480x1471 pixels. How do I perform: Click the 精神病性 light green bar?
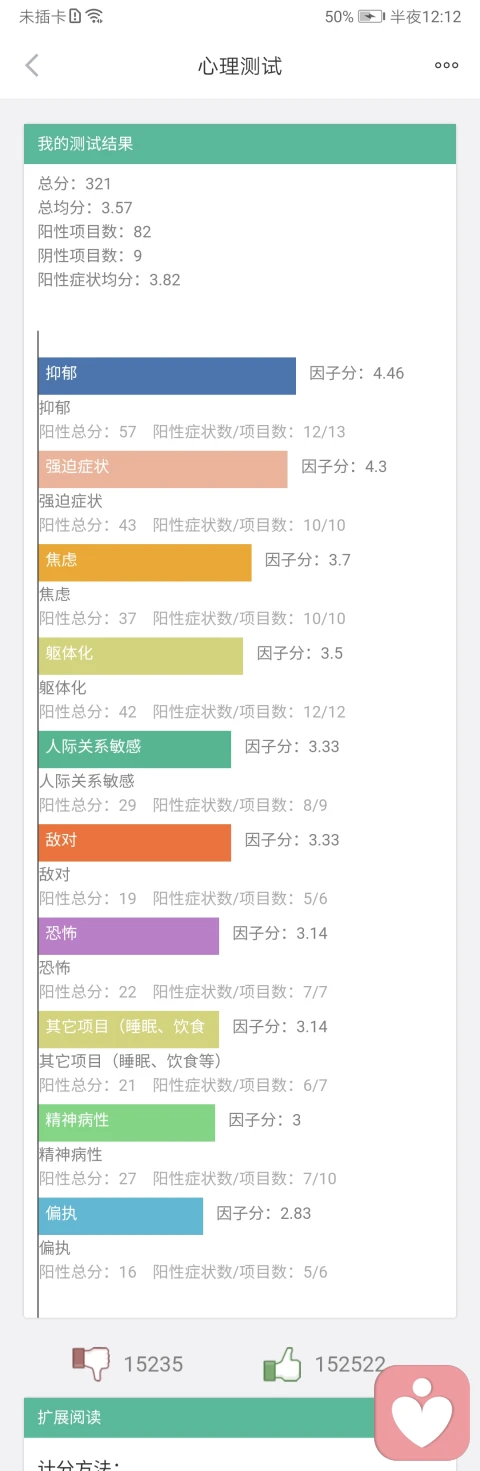127,1122
